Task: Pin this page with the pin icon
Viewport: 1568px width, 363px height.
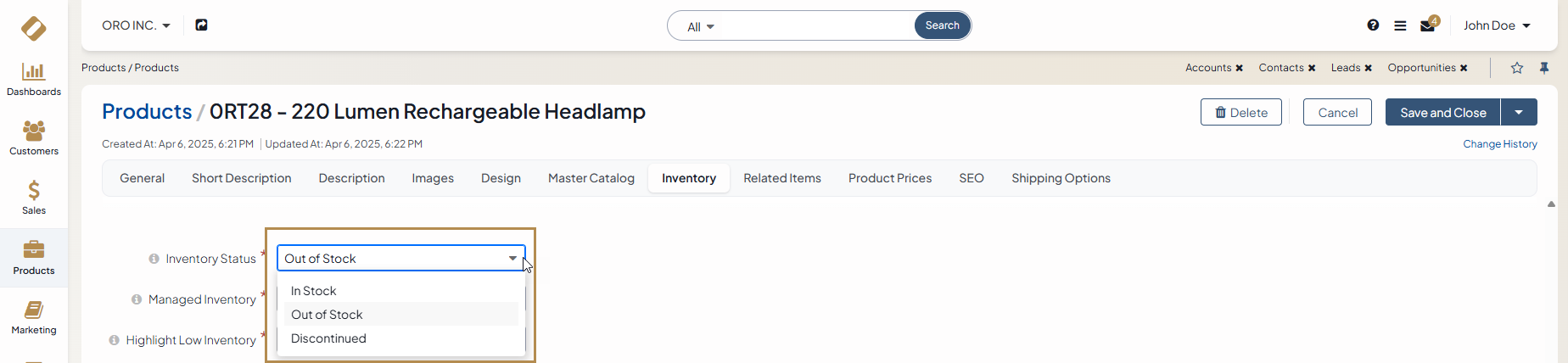Action: coord(1544,68)
